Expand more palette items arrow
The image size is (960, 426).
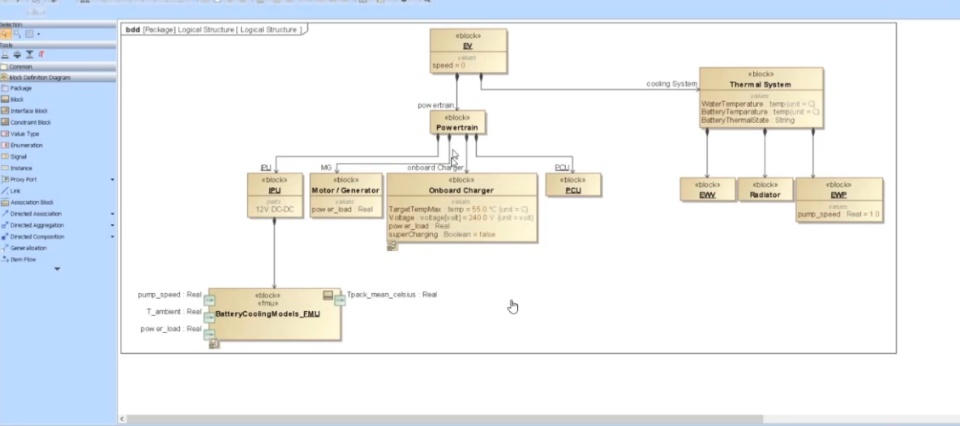[57, 269]
